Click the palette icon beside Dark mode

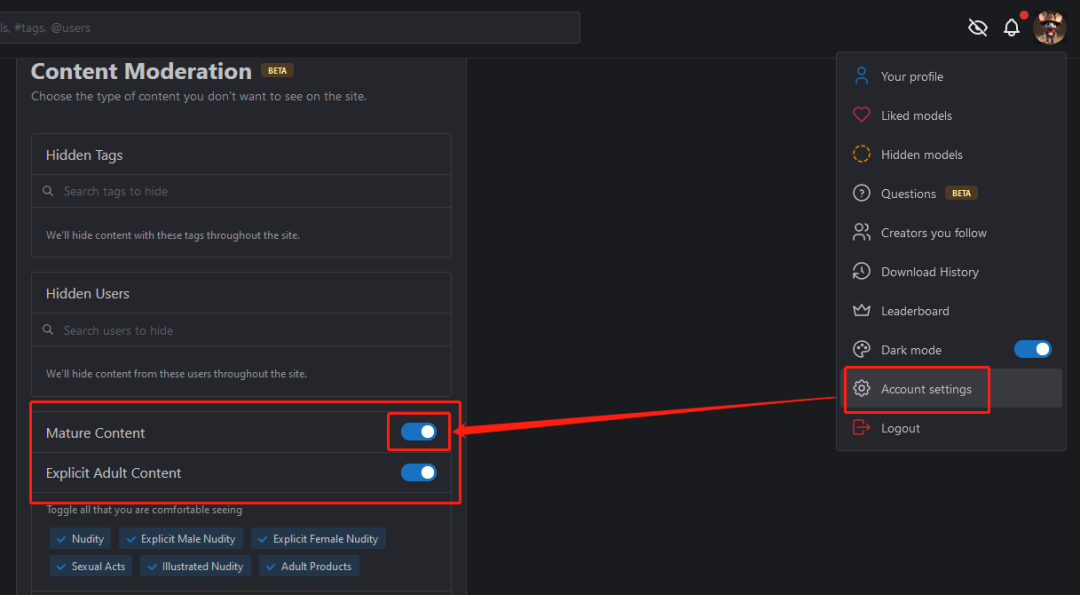pos(861,350)
